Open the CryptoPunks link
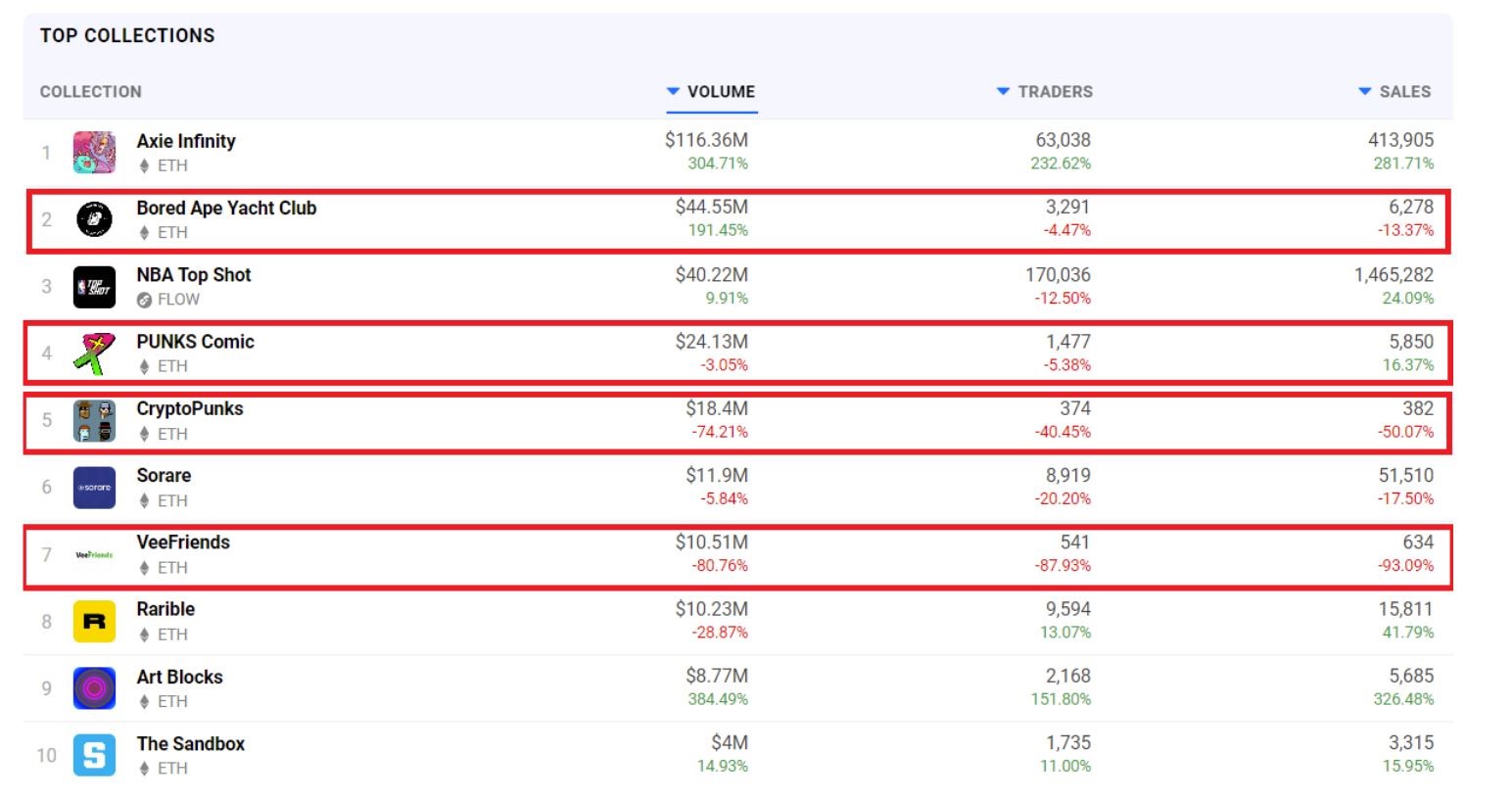 [190, 408]
